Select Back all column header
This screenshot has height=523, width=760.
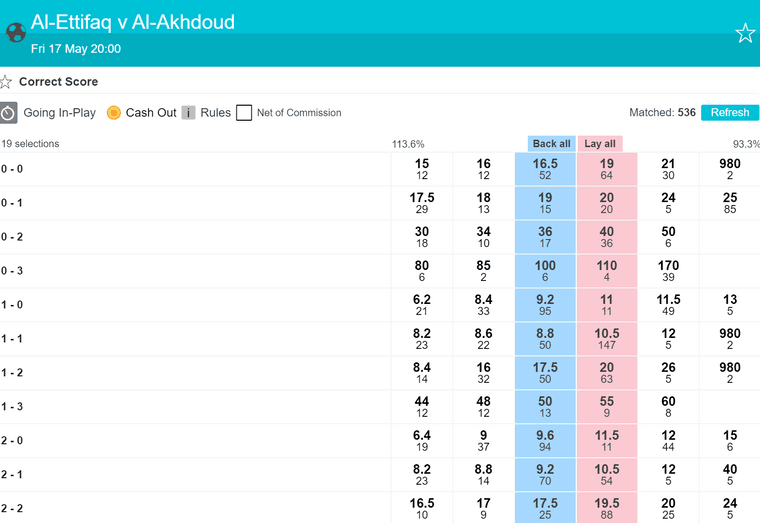(551, 143)
